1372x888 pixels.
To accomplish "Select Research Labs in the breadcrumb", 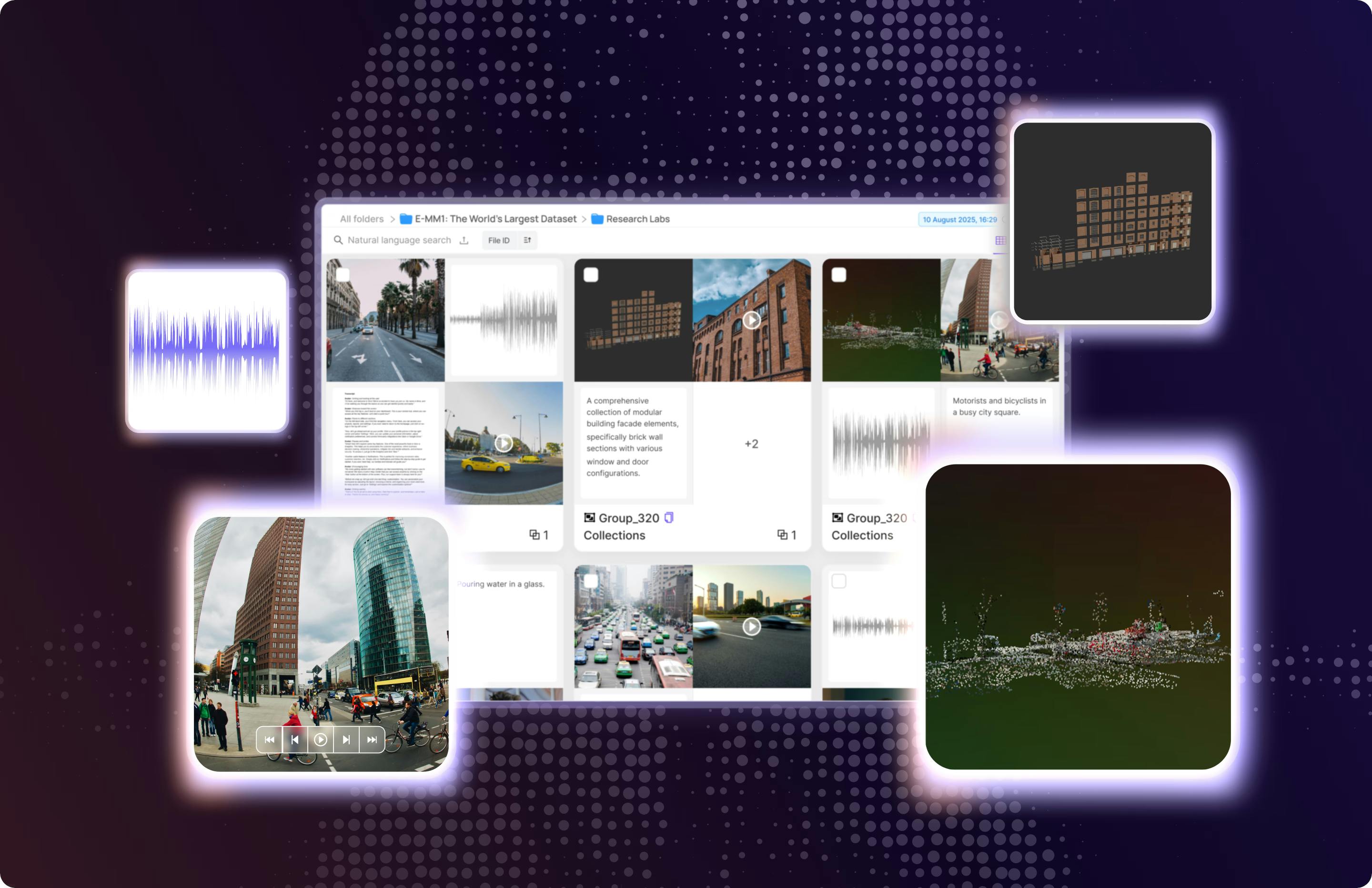I will click(638, 219).
